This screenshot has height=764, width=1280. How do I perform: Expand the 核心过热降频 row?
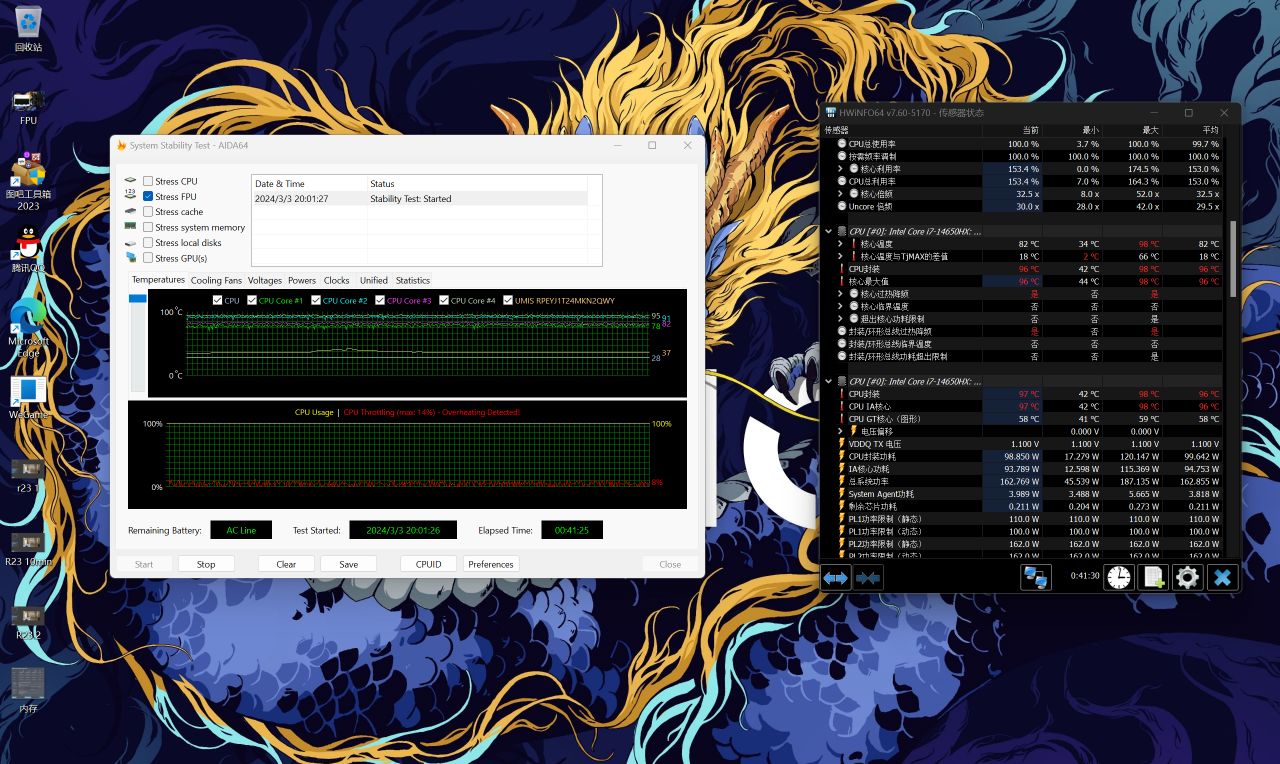841,294
